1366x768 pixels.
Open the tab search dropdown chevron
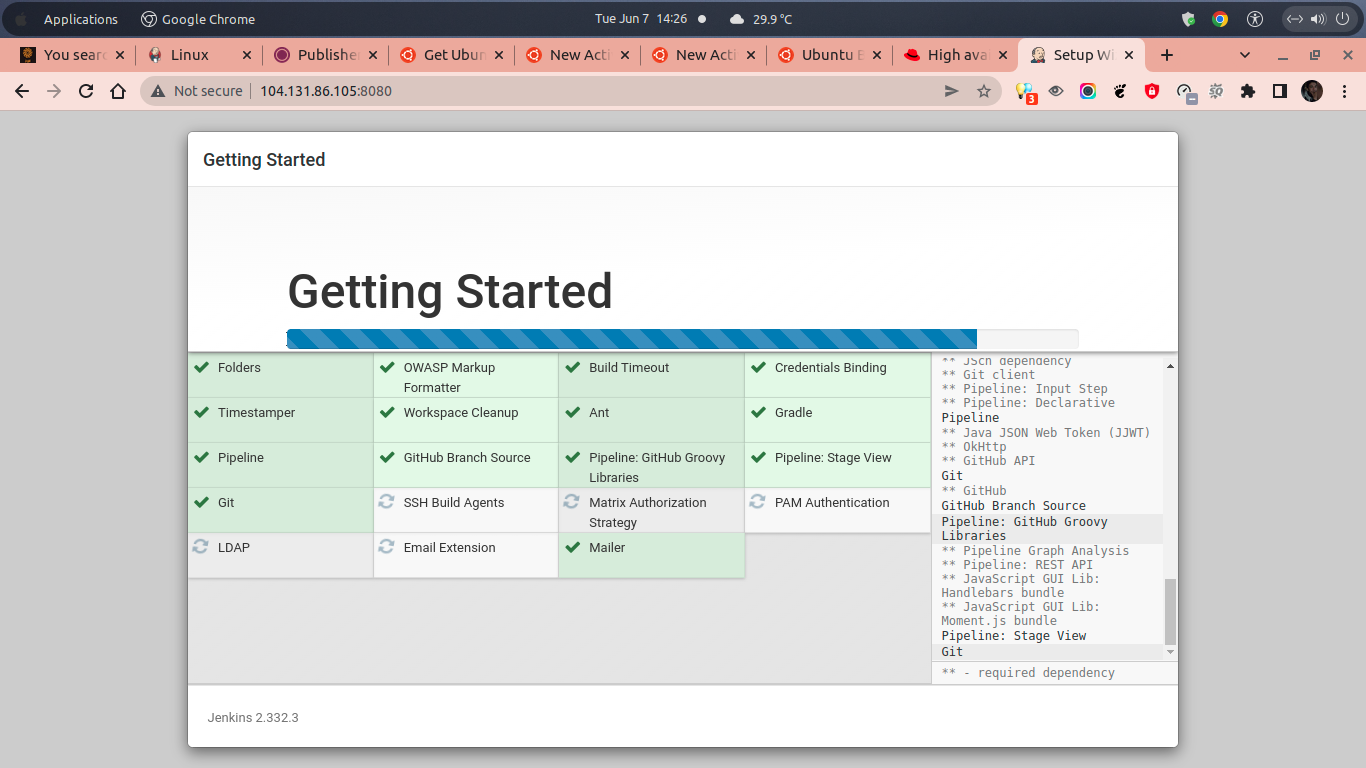coord(1245,55)
